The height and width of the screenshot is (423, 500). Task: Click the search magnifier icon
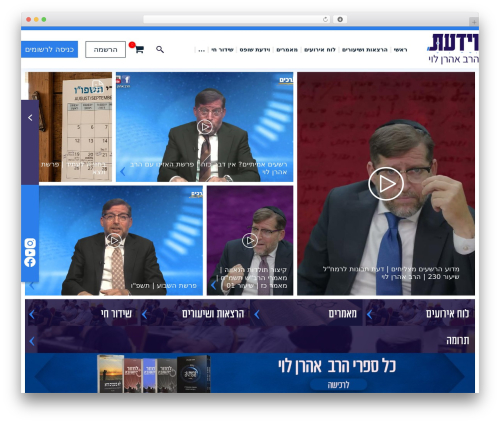(160, 49)
